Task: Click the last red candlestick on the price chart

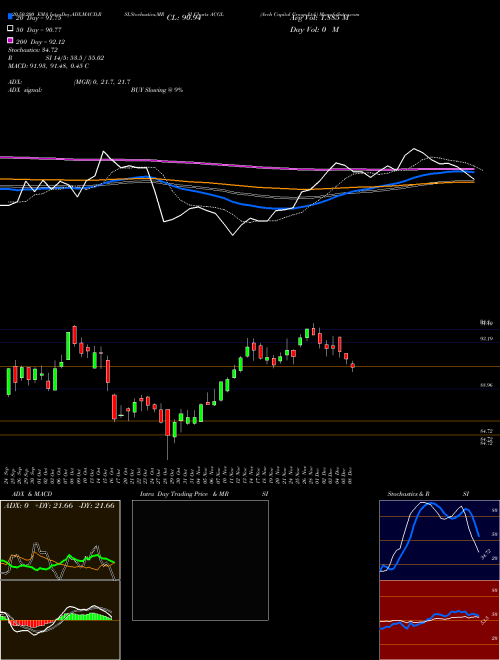Action: click(x=353, y=366)
